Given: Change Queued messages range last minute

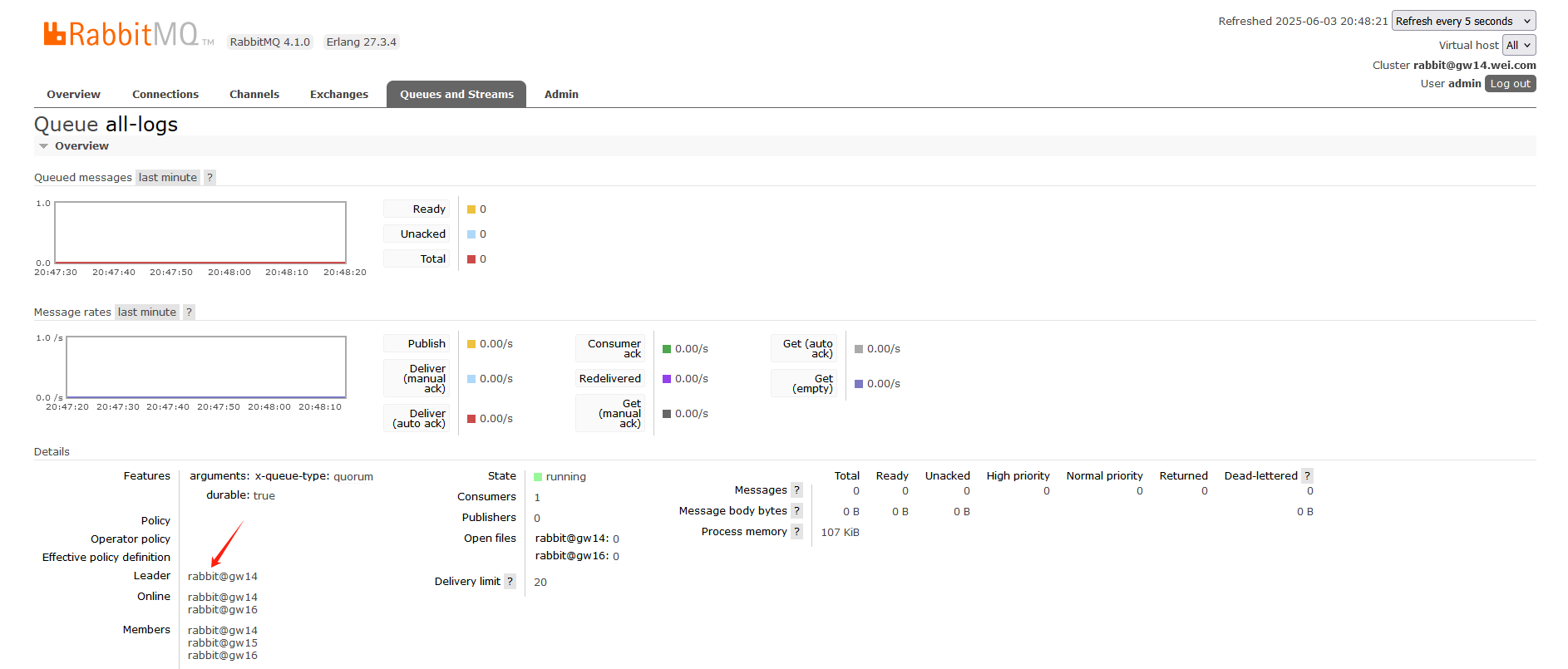Looking at the screenshot, I should [x=168, y=177].
